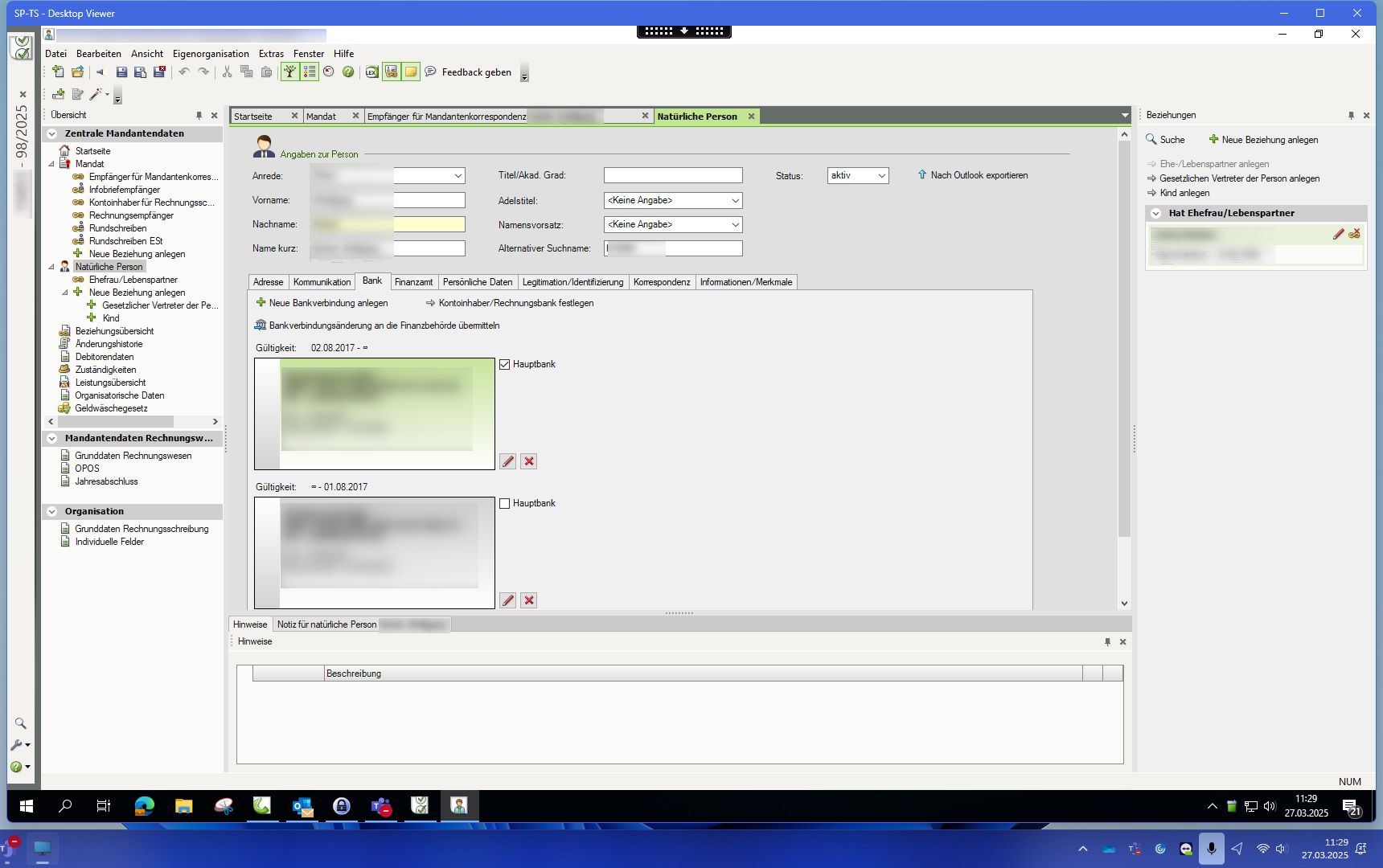Click the yellow sticky note toolbar icon

[411, 72]
